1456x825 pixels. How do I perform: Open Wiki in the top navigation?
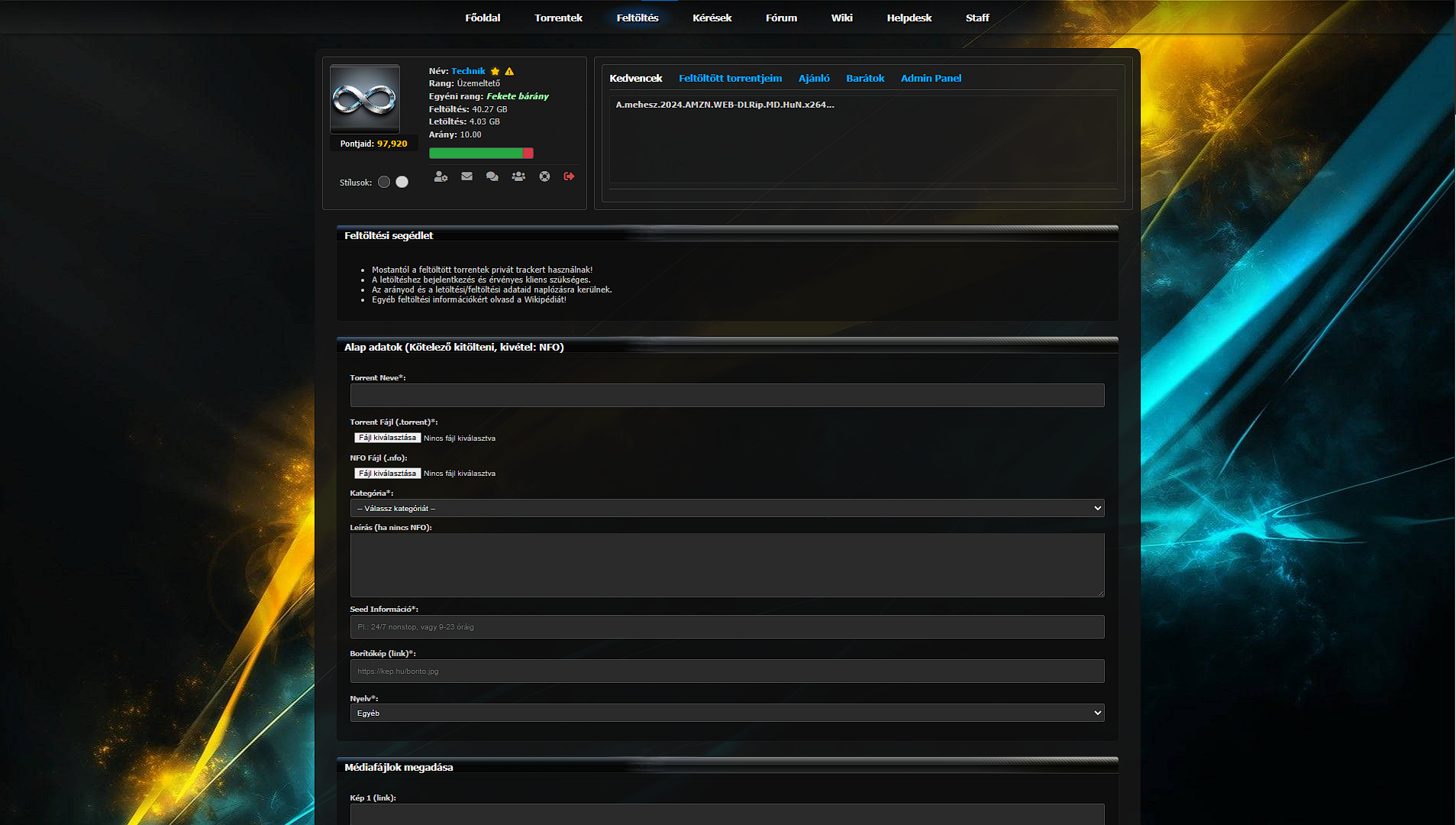point(841,18)
